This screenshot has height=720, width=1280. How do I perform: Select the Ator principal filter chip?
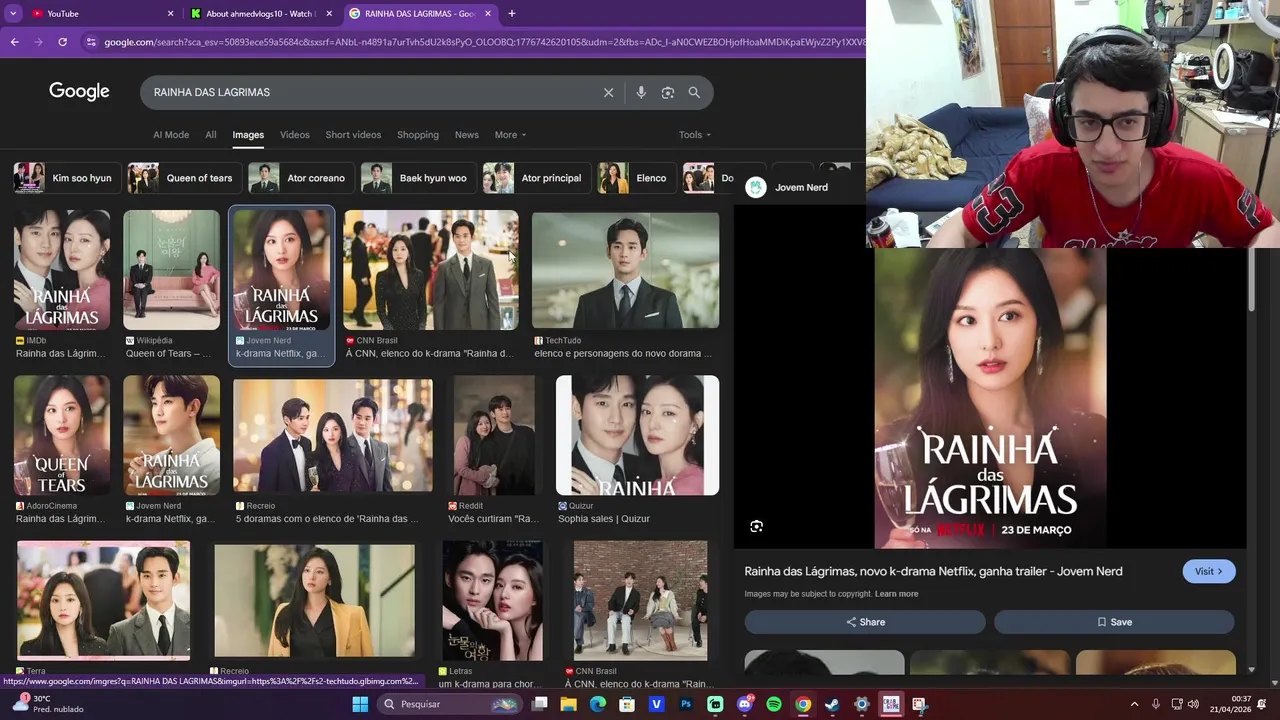tap(536, 178)
